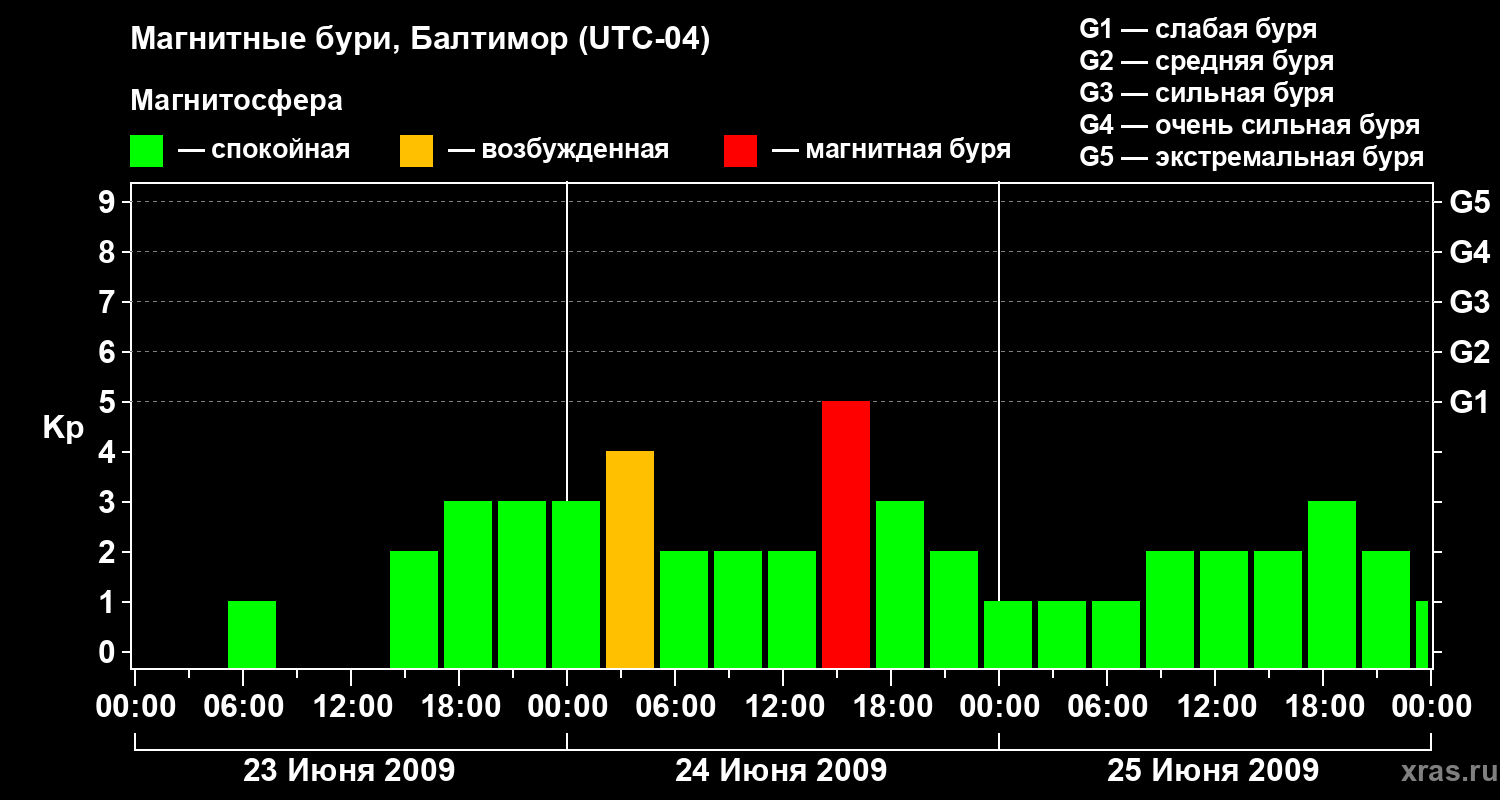Select the orange Kp 4 bar
The image size is (1500, 800).
tap(630, 559)
